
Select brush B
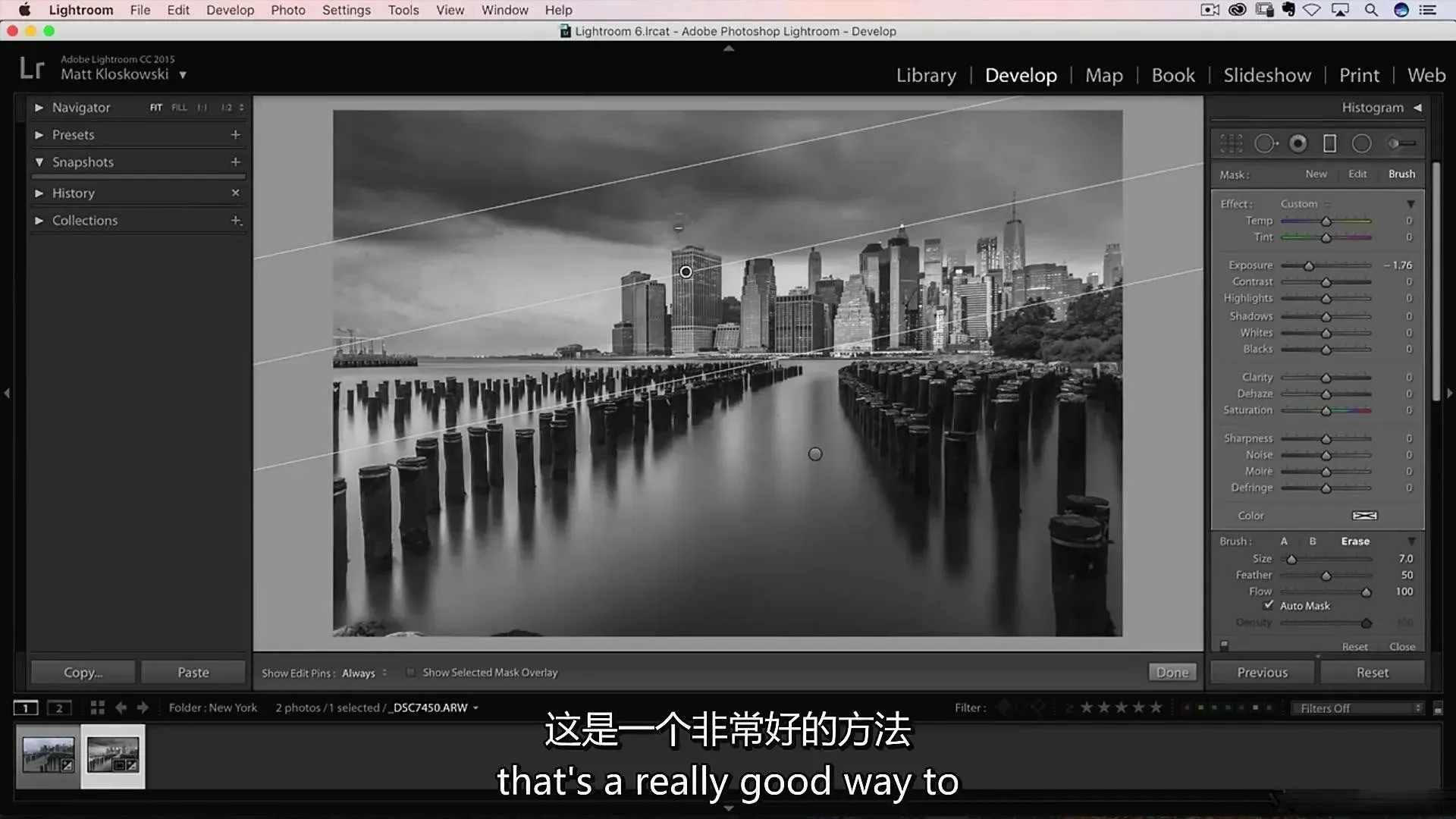click(x=1313, y=541)
